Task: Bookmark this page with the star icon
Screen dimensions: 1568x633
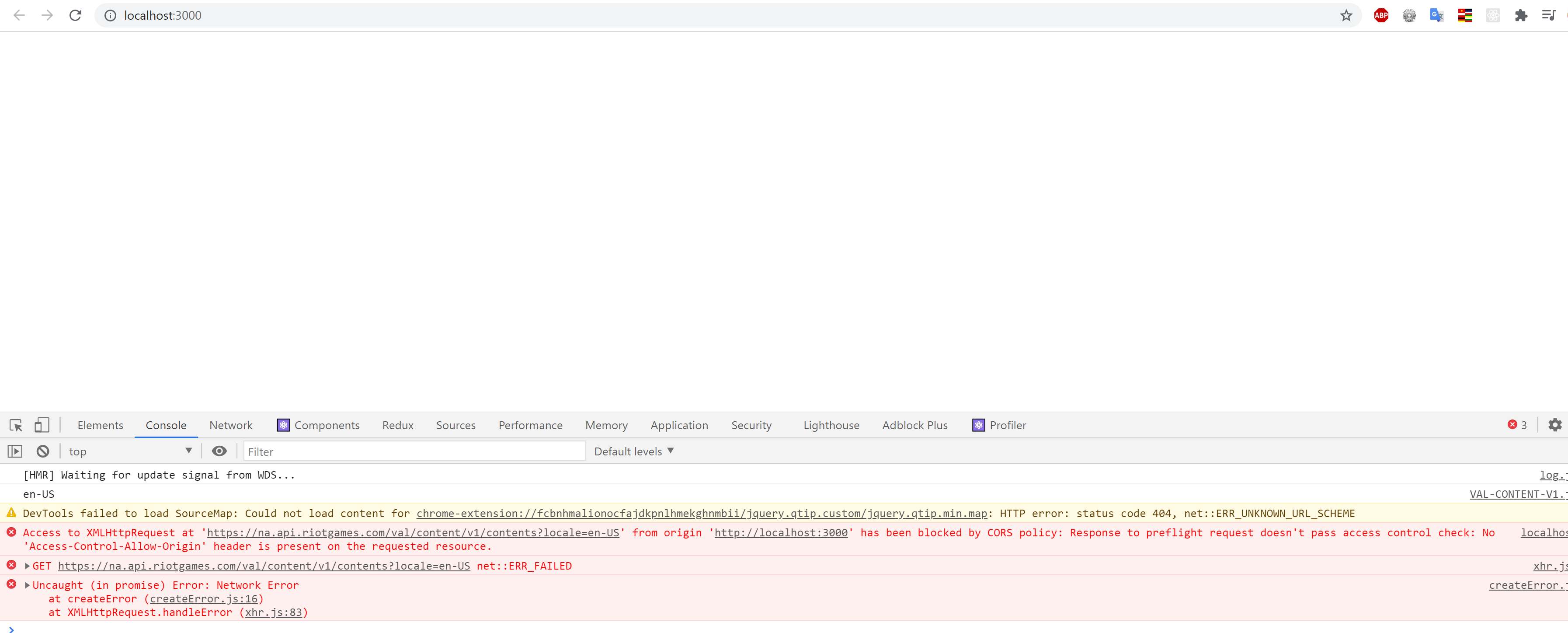Action: [1346, 15]
